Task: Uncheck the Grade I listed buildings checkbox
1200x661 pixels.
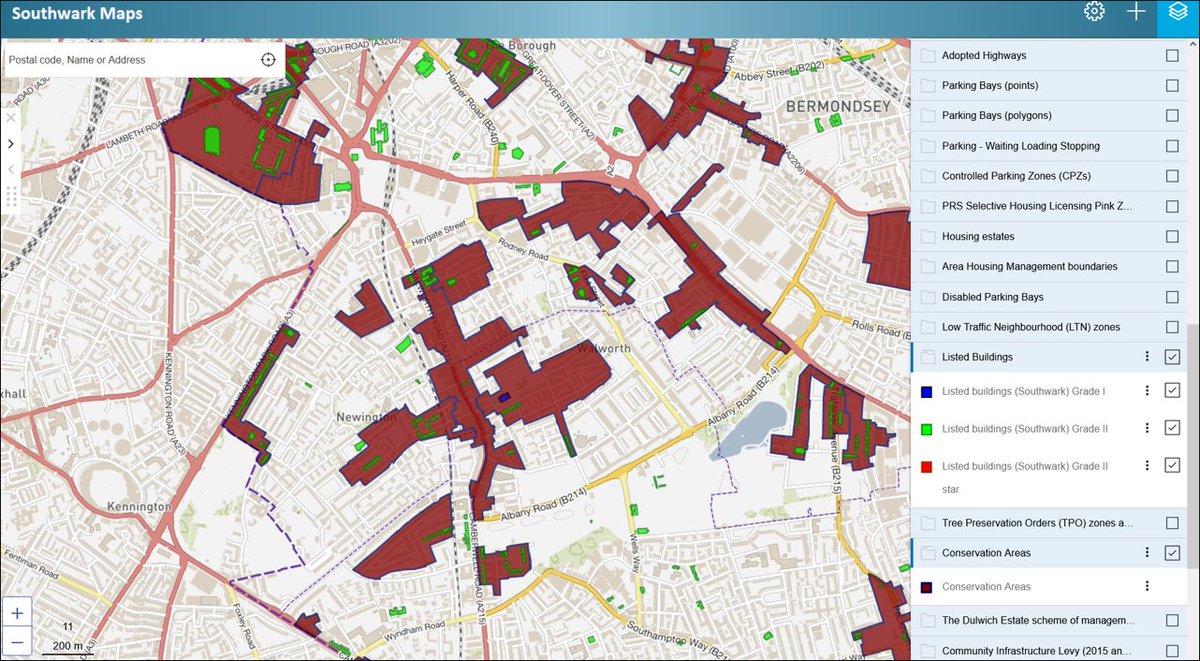Action: [x=1172, y=391]
